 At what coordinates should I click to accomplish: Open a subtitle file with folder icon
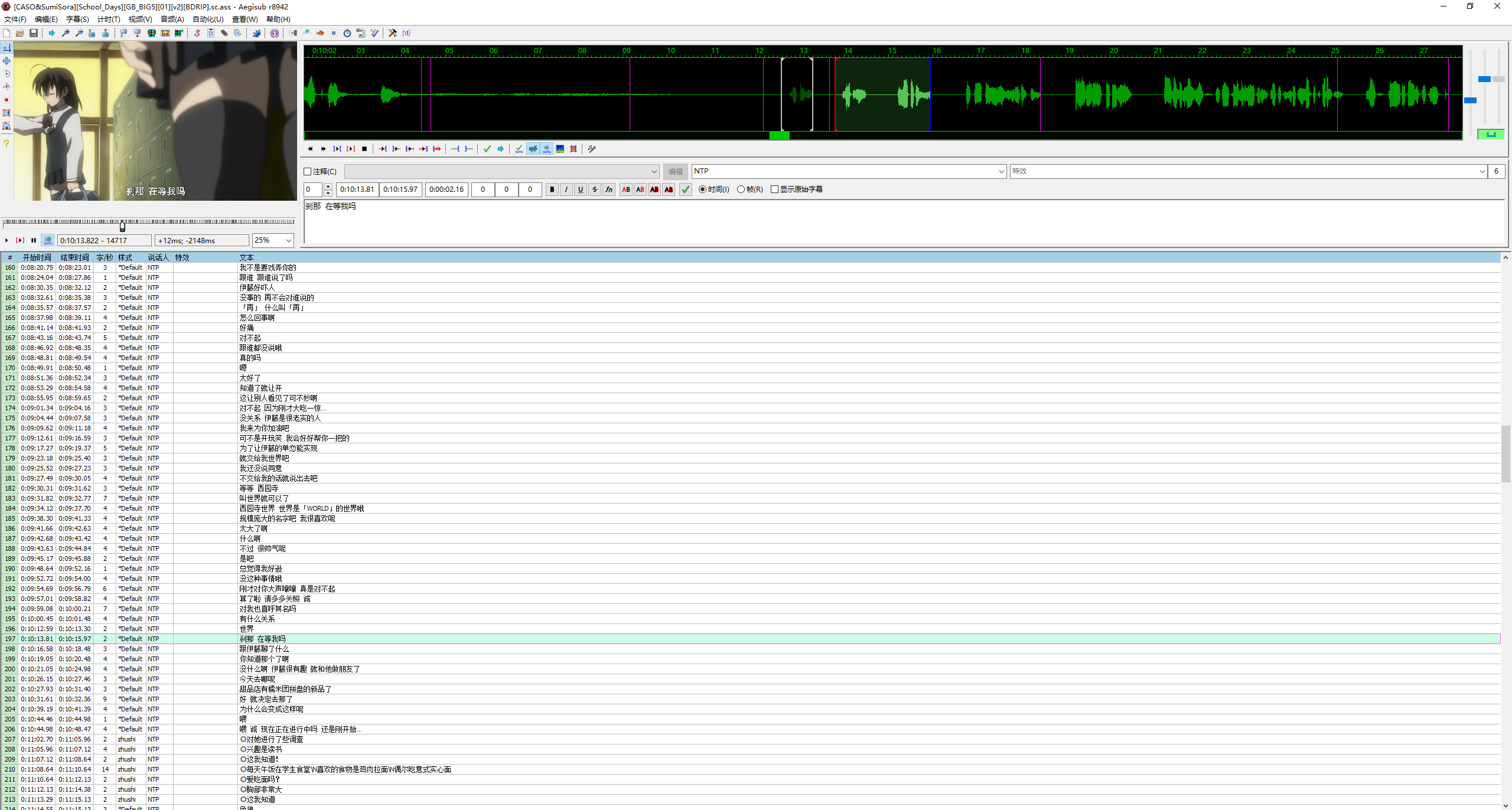click(x=20, y=33)
